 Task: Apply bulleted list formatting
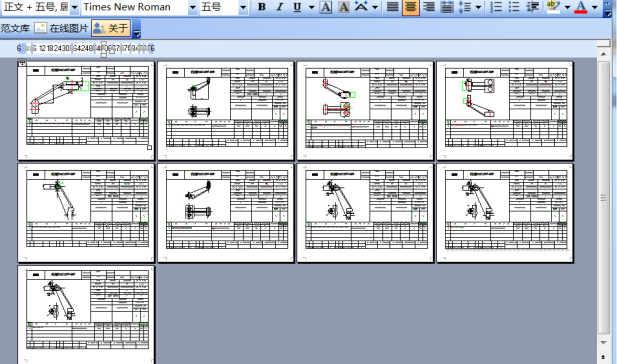(514, 7)
